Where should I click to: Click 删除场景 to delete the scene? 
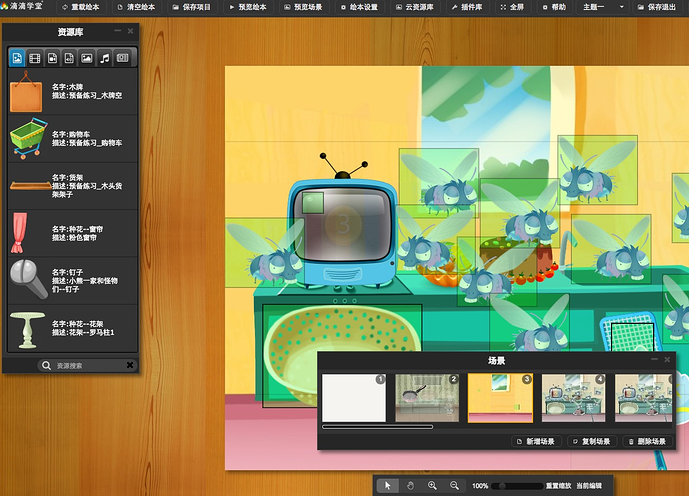[x=648, y=441]
